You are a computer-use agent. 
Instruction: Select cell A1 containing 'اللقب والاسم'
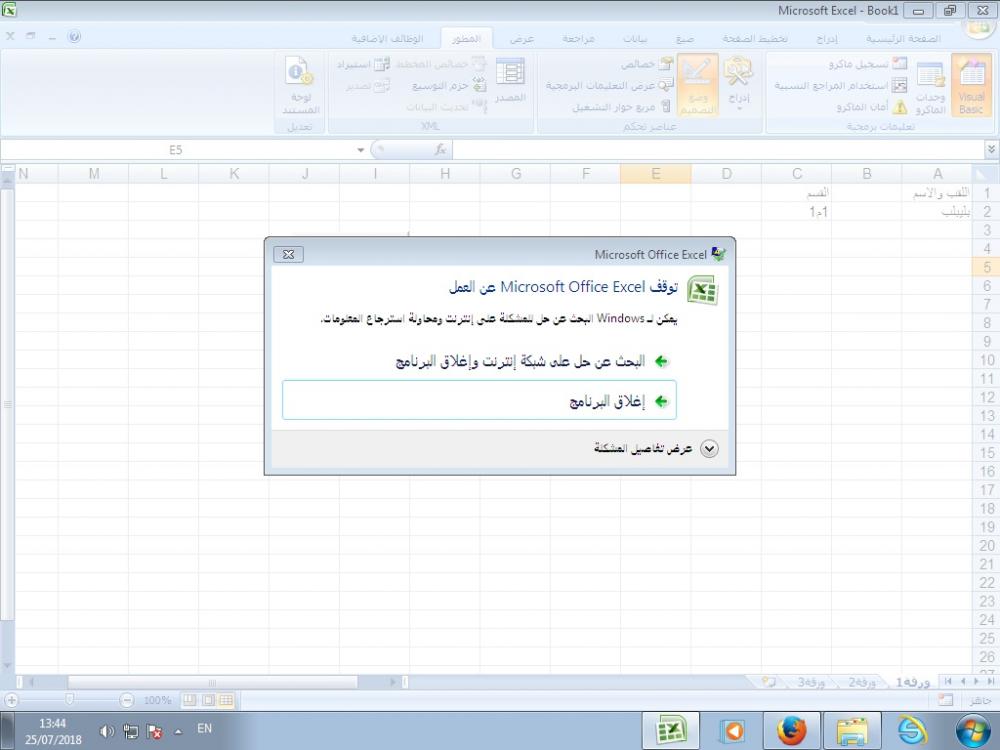coord(937,193)
